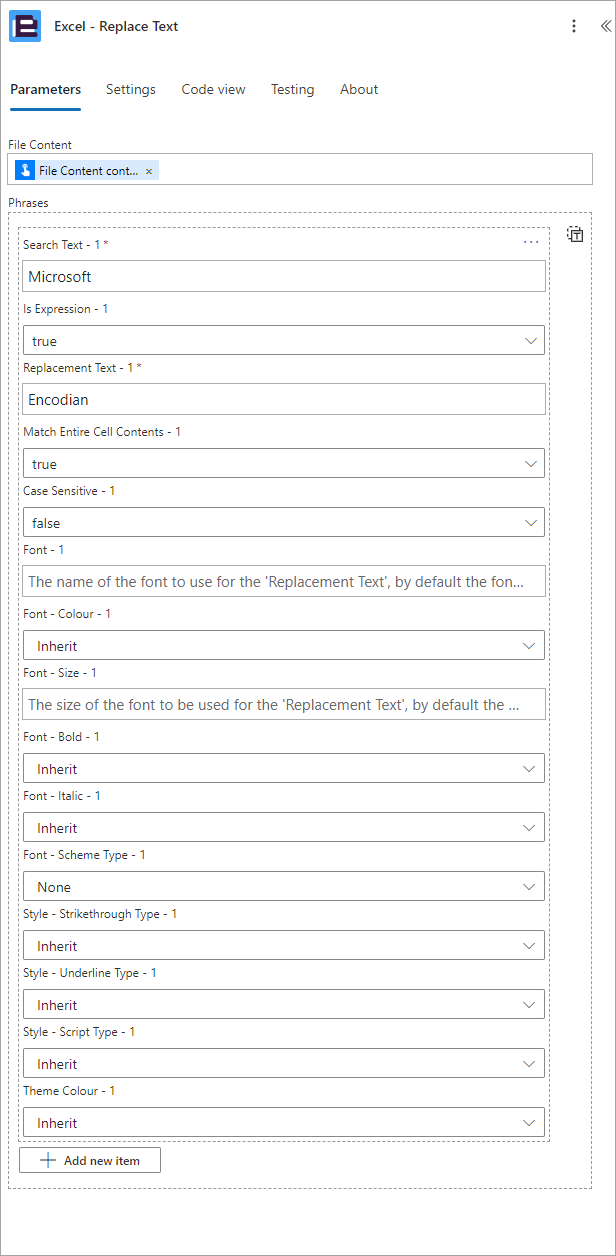
Task: Open the Code view tab
Action: (213, 89)
